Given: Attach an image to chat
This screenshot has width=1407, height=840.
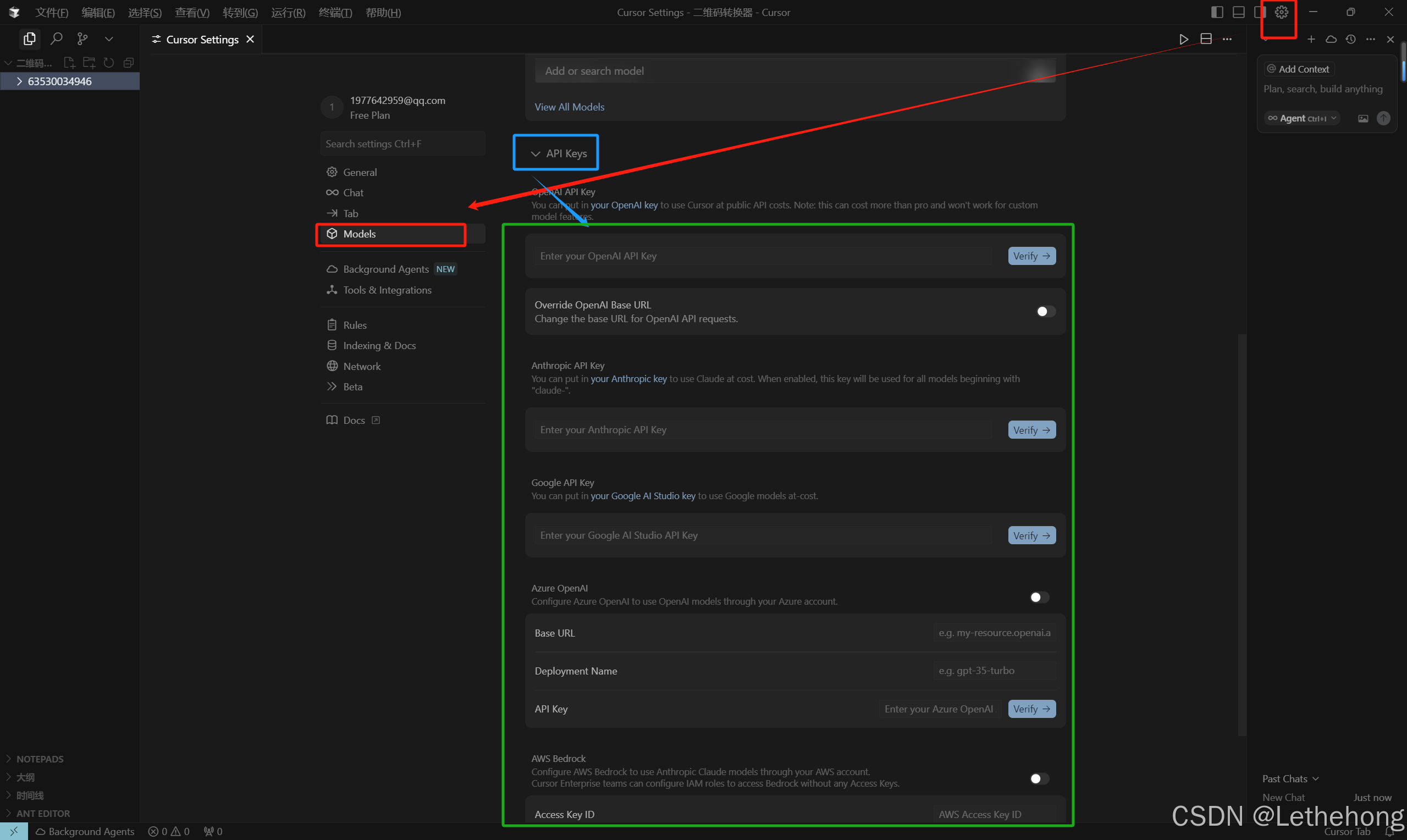Looking at the screenshot, I should coord(1363,118).
